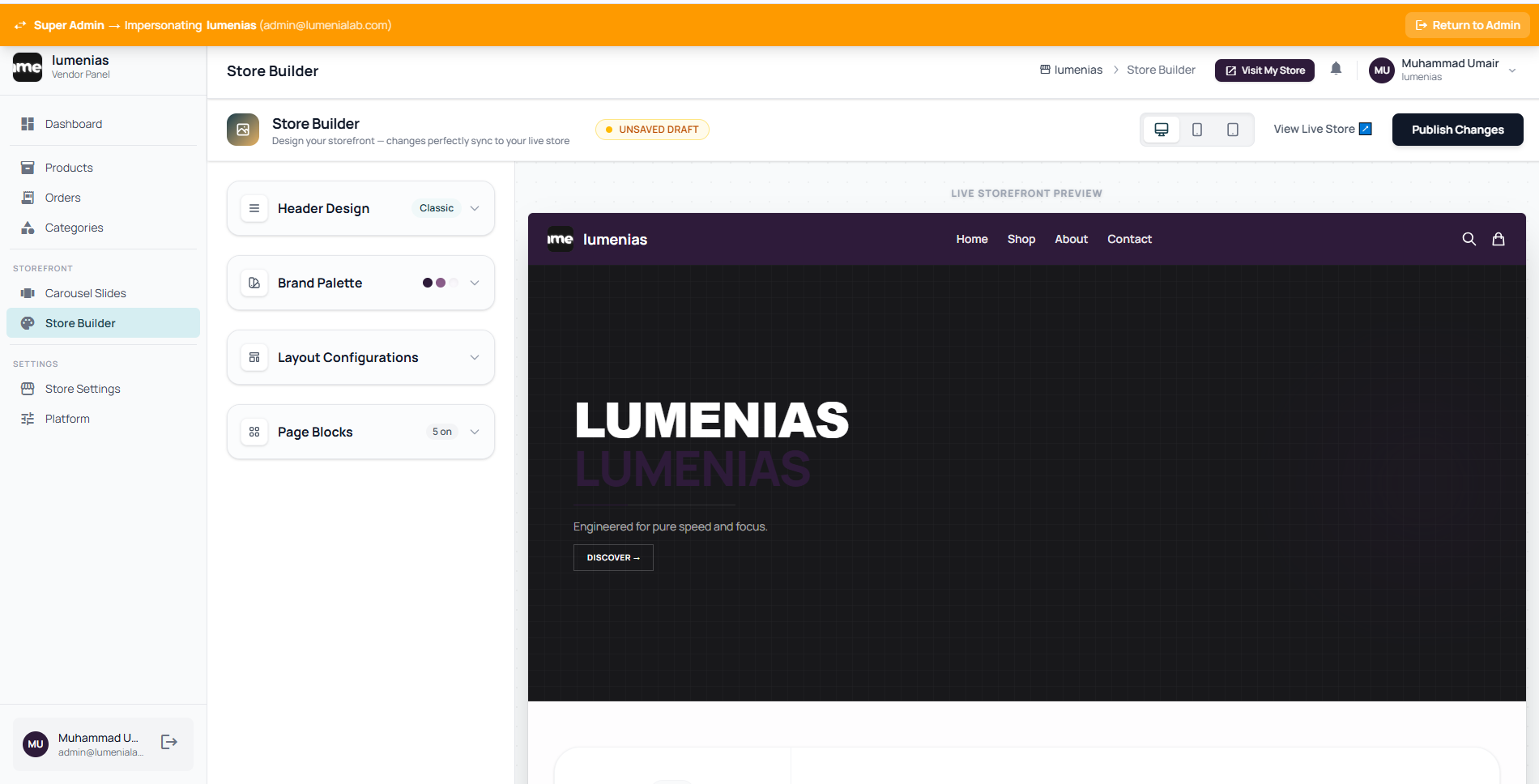Click Visit My Store button

pos(1264,70)
